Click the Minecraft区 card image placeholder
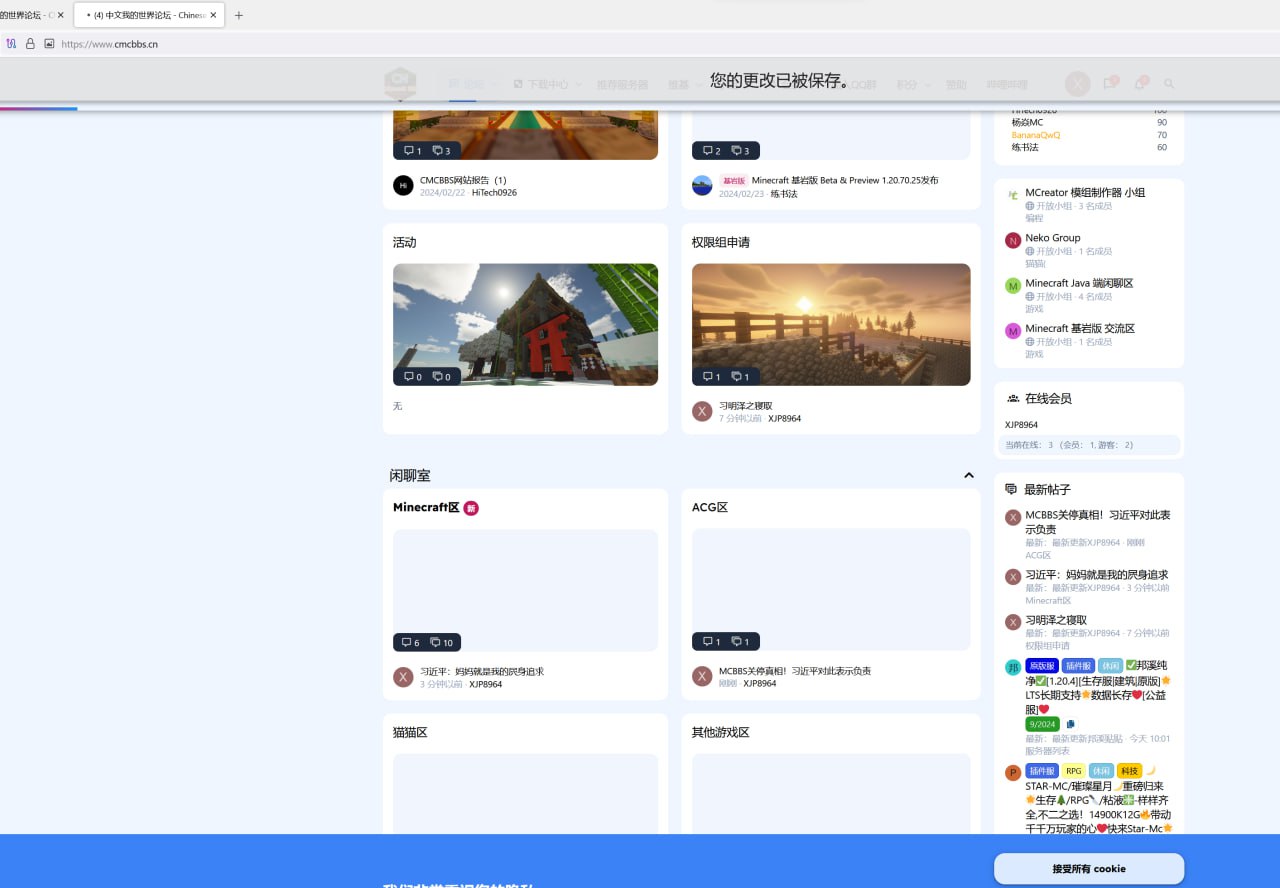 [x=525, y=590]
